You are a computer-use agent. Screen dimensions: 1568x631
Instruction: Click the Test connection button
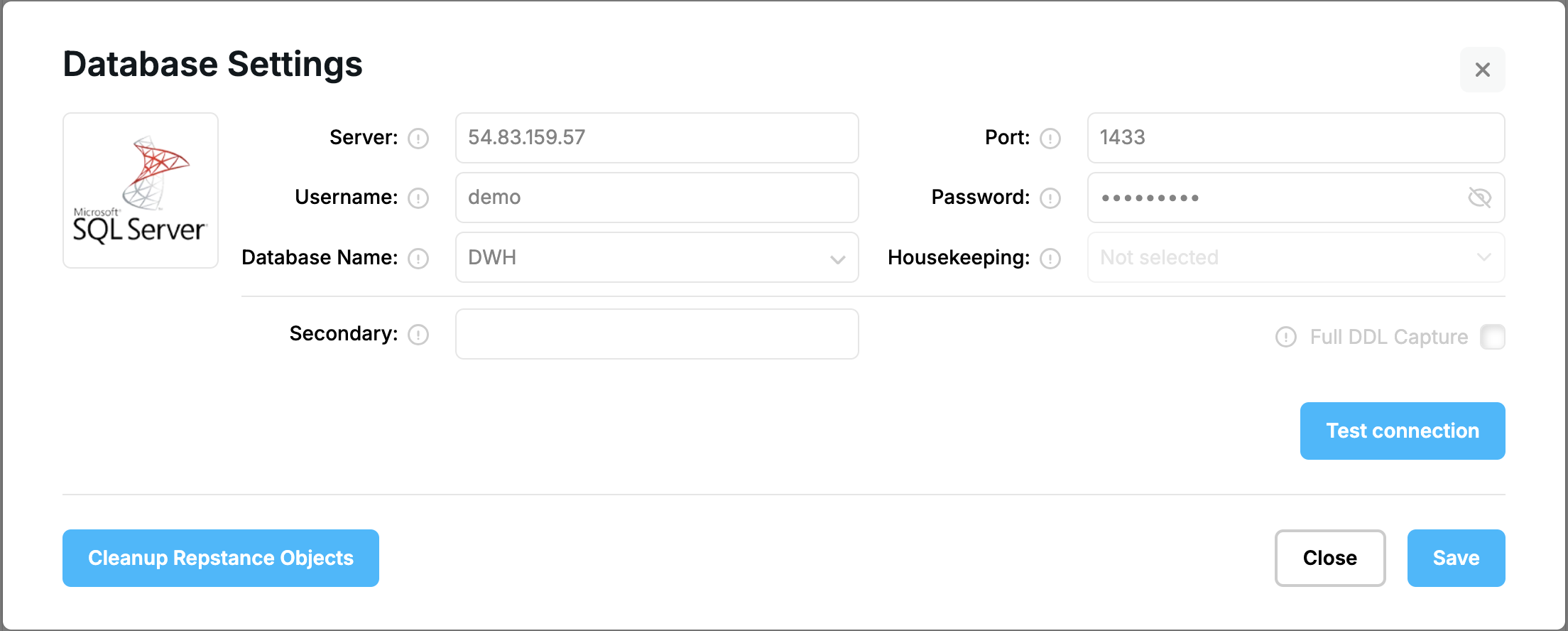pos(1403,431)
